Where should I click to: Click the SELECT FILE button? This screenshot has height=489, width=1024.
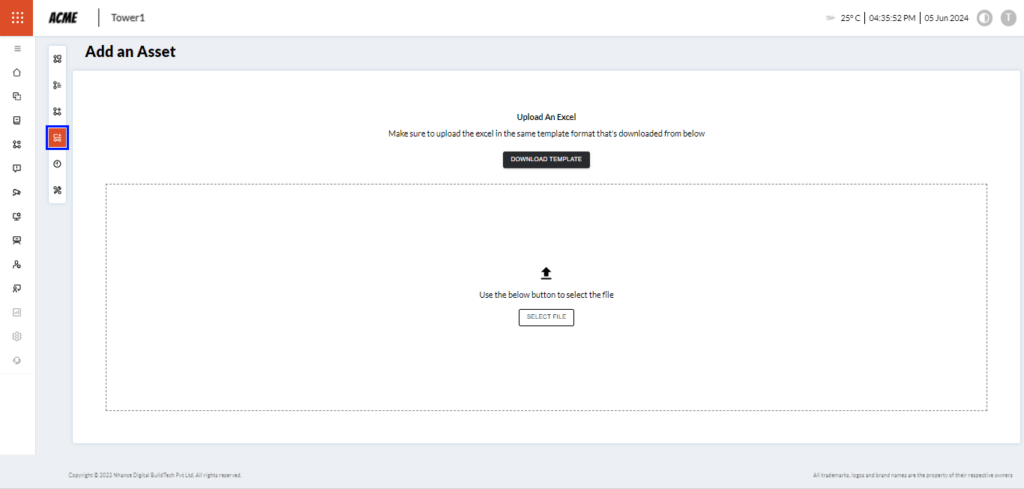[546, 317]
